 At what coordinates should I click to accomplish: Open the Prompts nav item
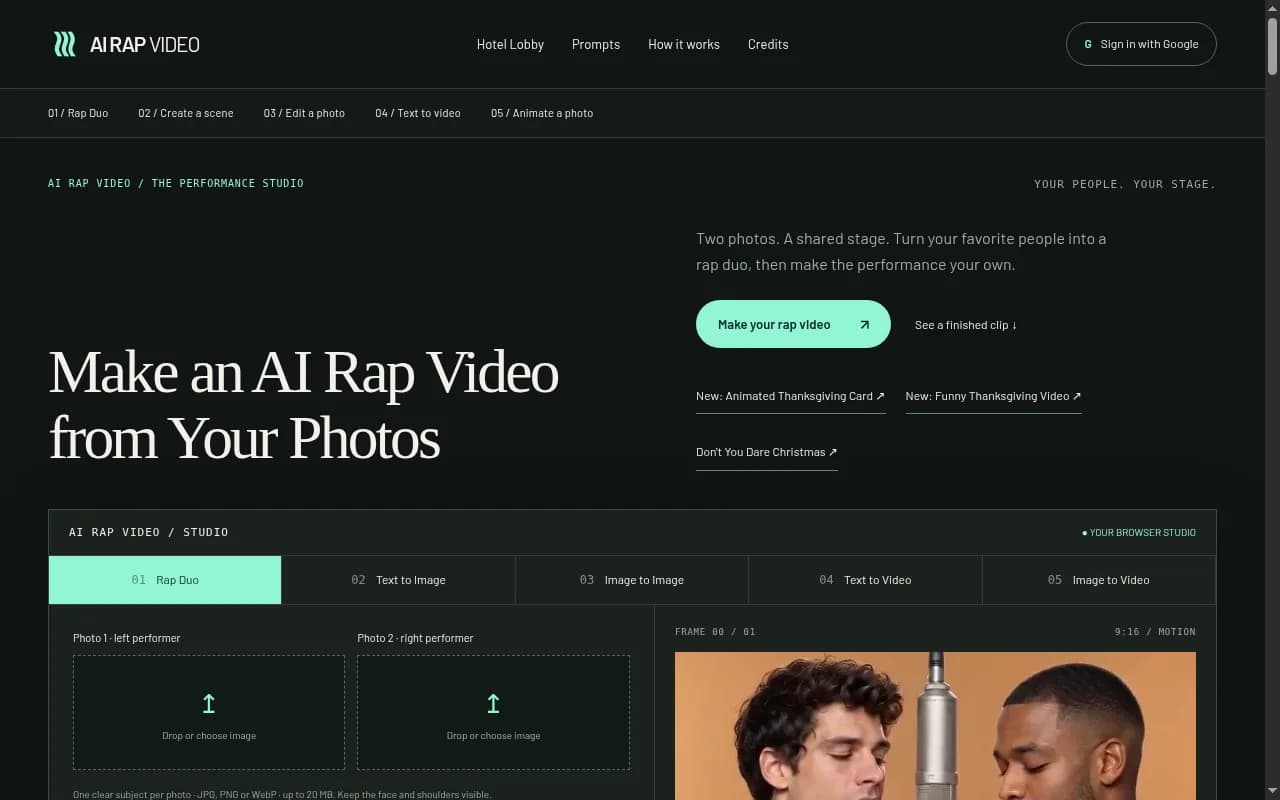point(596,44)
